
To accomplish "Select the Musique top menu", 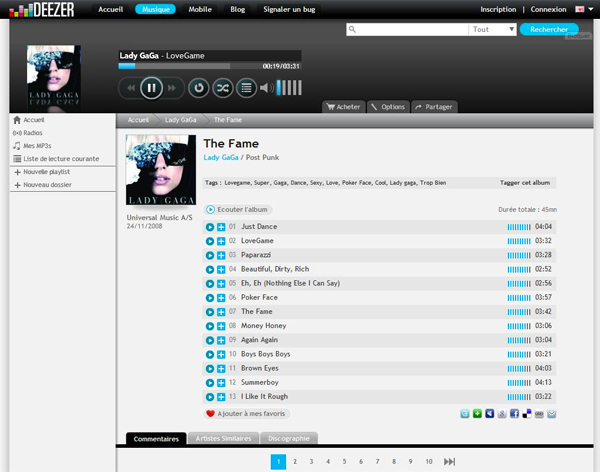I will tap(155, 9).
